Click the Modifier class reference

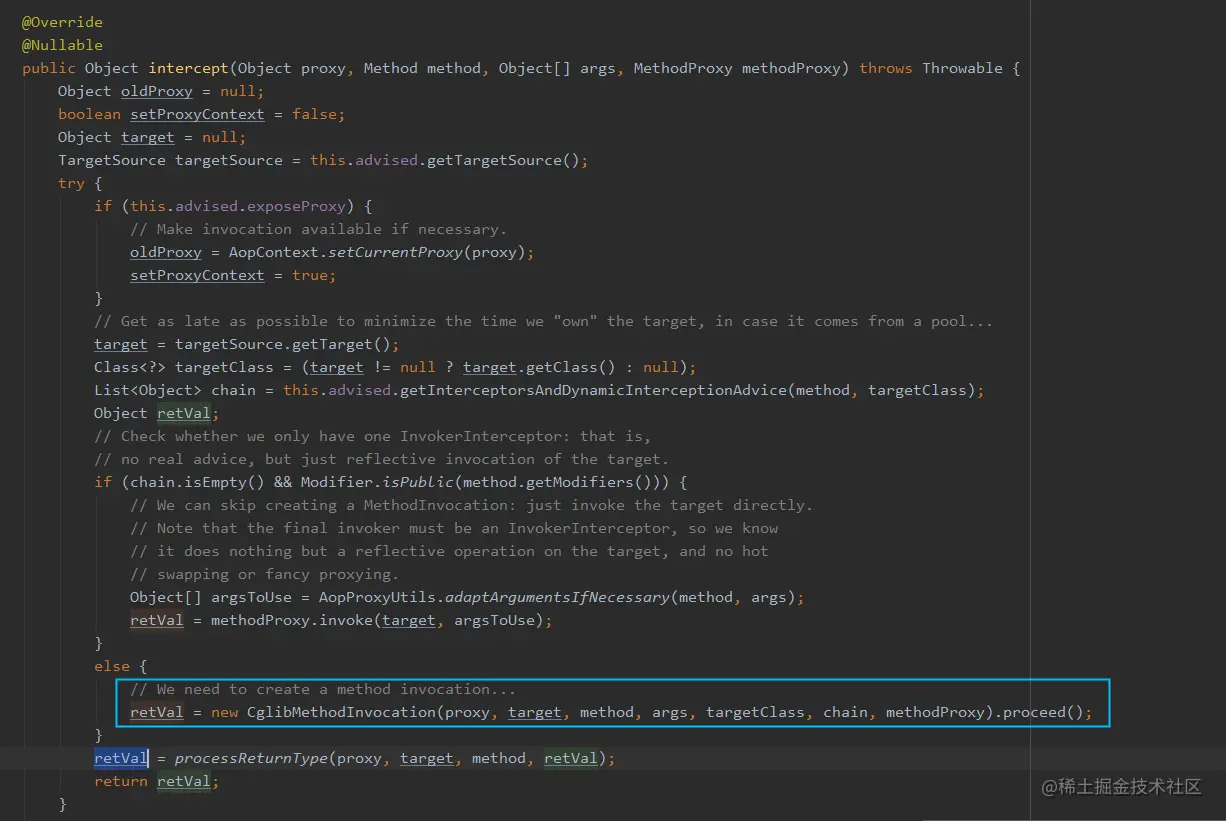tap(337, 482)
